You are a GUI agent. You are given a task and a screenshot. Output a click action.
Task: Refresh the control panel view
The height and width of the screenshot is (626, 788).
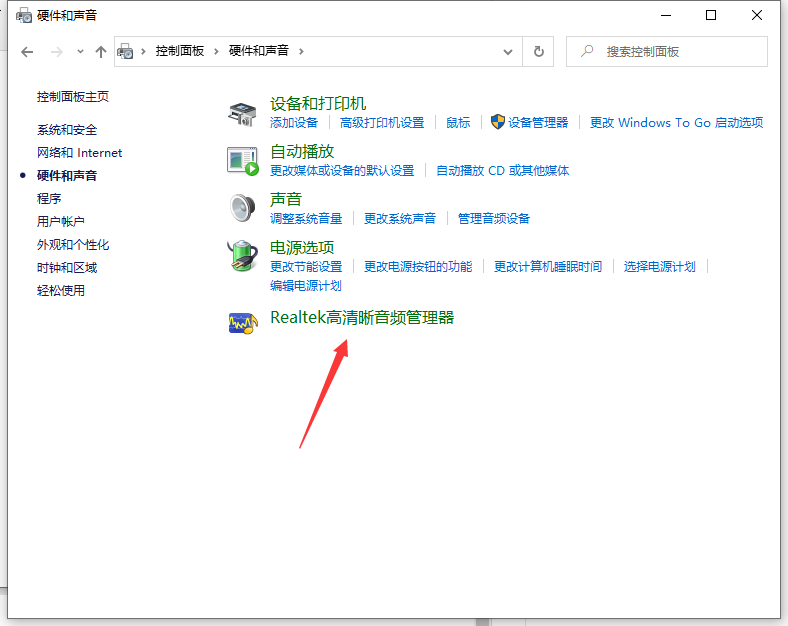pyautogui.click(x=539, y=51)
